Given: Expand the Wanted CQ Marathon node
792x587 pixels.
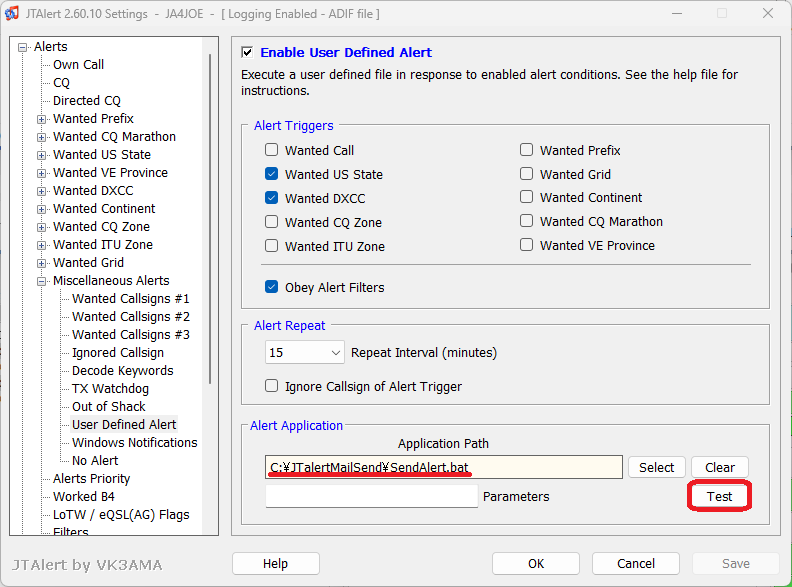Looking at the screenshot, I should click(x=41, y=137).
